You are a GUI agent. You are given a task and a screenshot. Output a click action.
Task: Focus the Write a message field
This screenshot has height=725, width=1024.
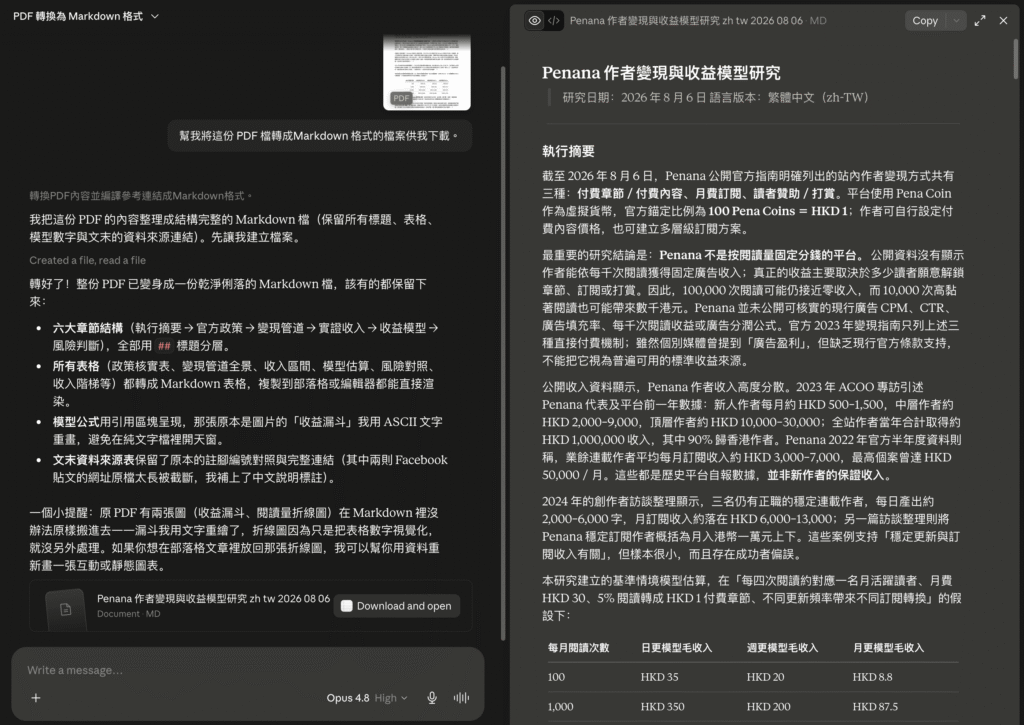click(247, 670)
